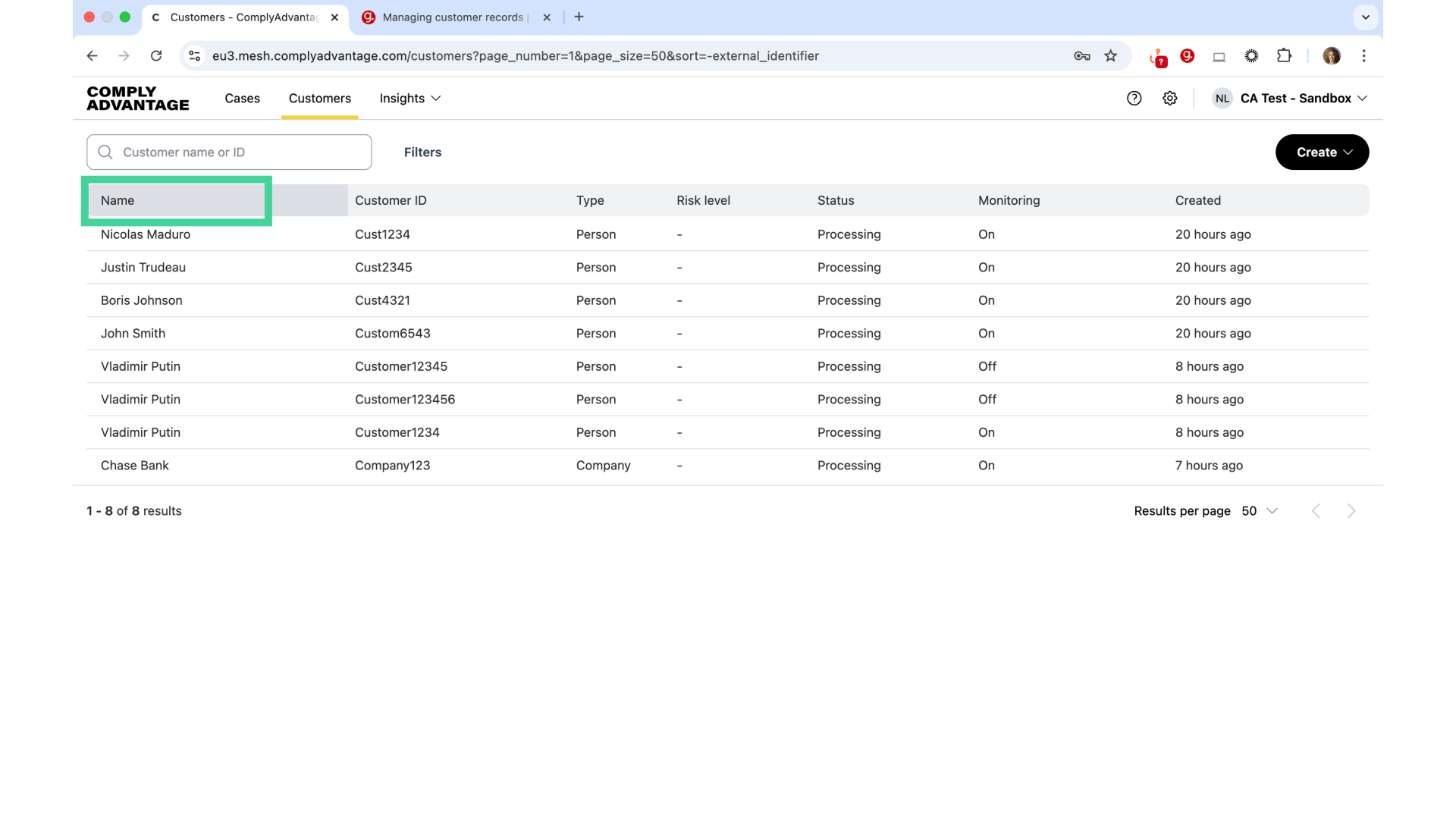The width and height of the screenshot is (1456, 819).
Task: Expand the CA Test - Sandbox account menu
Action: [x=1289, y=99]
